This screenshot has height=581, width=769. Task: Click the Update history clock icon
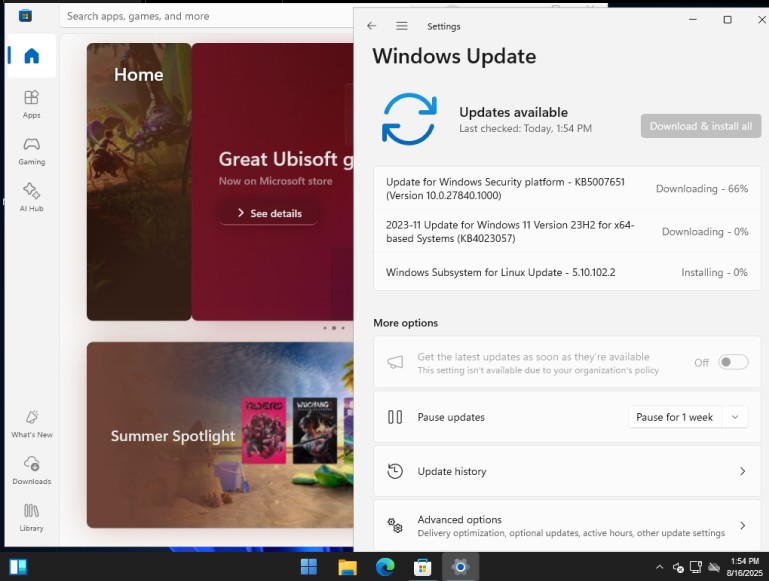coord(395,471)
